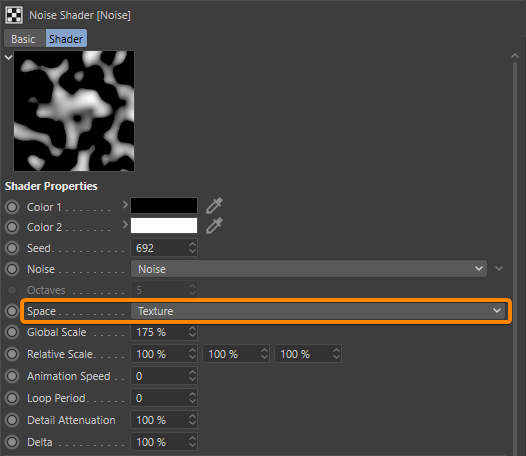526x456 pixels.
Task: Click the noise preview thumbnail
Action: tap(74, 111)
